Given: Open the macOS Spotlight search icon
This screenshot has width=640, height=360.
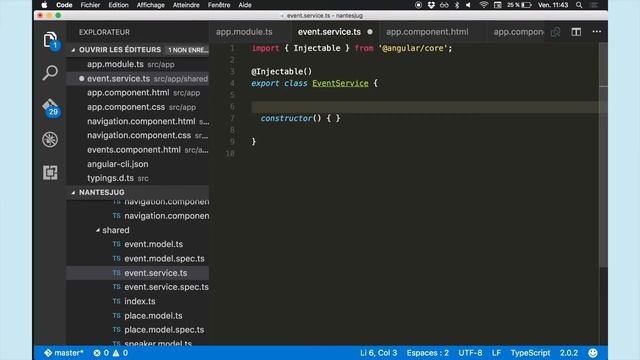Looking at the screenshot, I should click(x=579, y=5).
